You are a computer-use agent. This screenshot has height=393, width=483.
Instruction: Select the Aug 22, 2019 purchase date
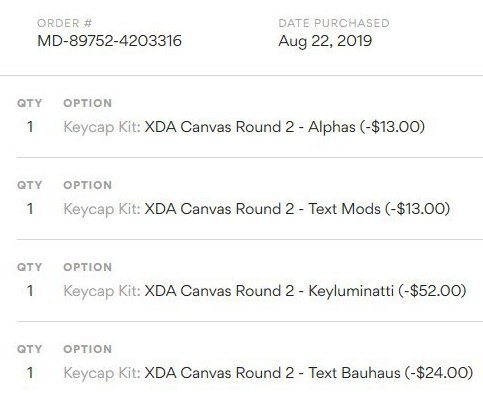coord(325,41)
